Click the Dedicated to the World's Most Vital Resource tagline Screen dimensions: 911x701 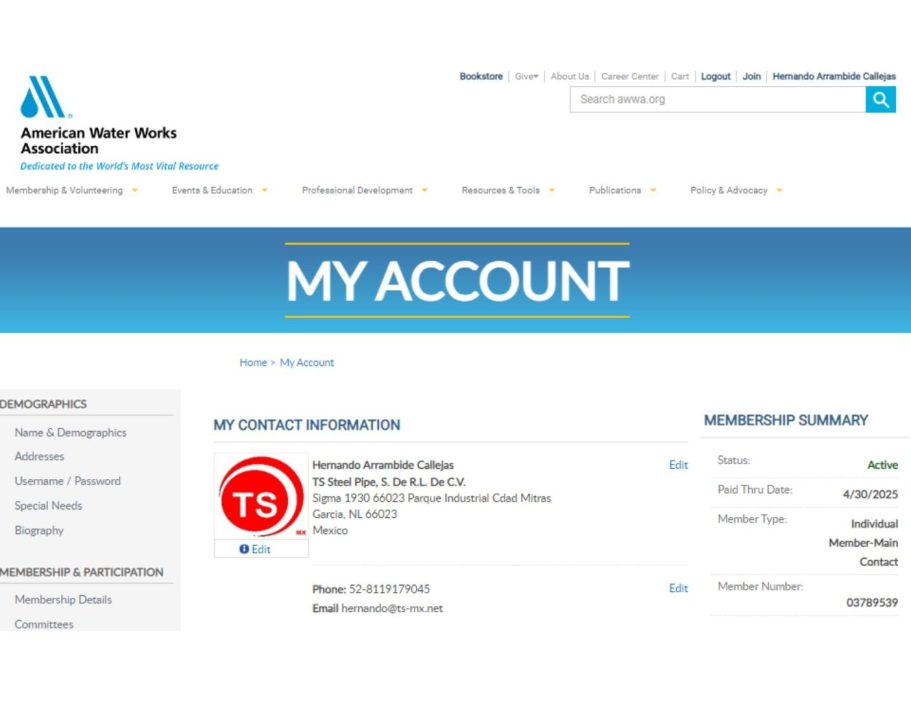[120, 166]
